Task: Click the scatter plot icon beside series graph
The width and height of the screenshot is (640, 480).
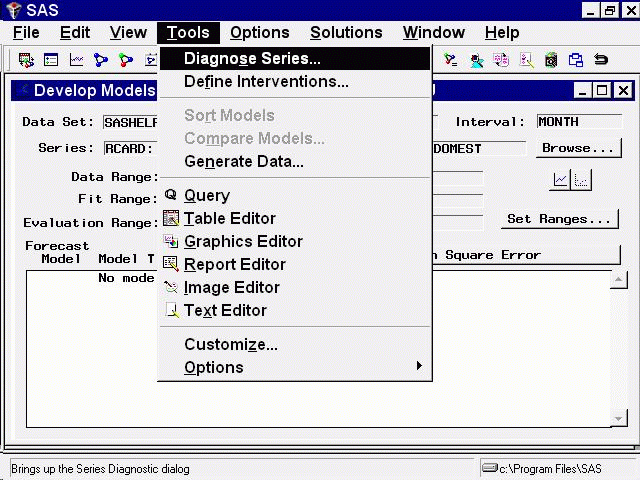Action: (x=581, y=180)
